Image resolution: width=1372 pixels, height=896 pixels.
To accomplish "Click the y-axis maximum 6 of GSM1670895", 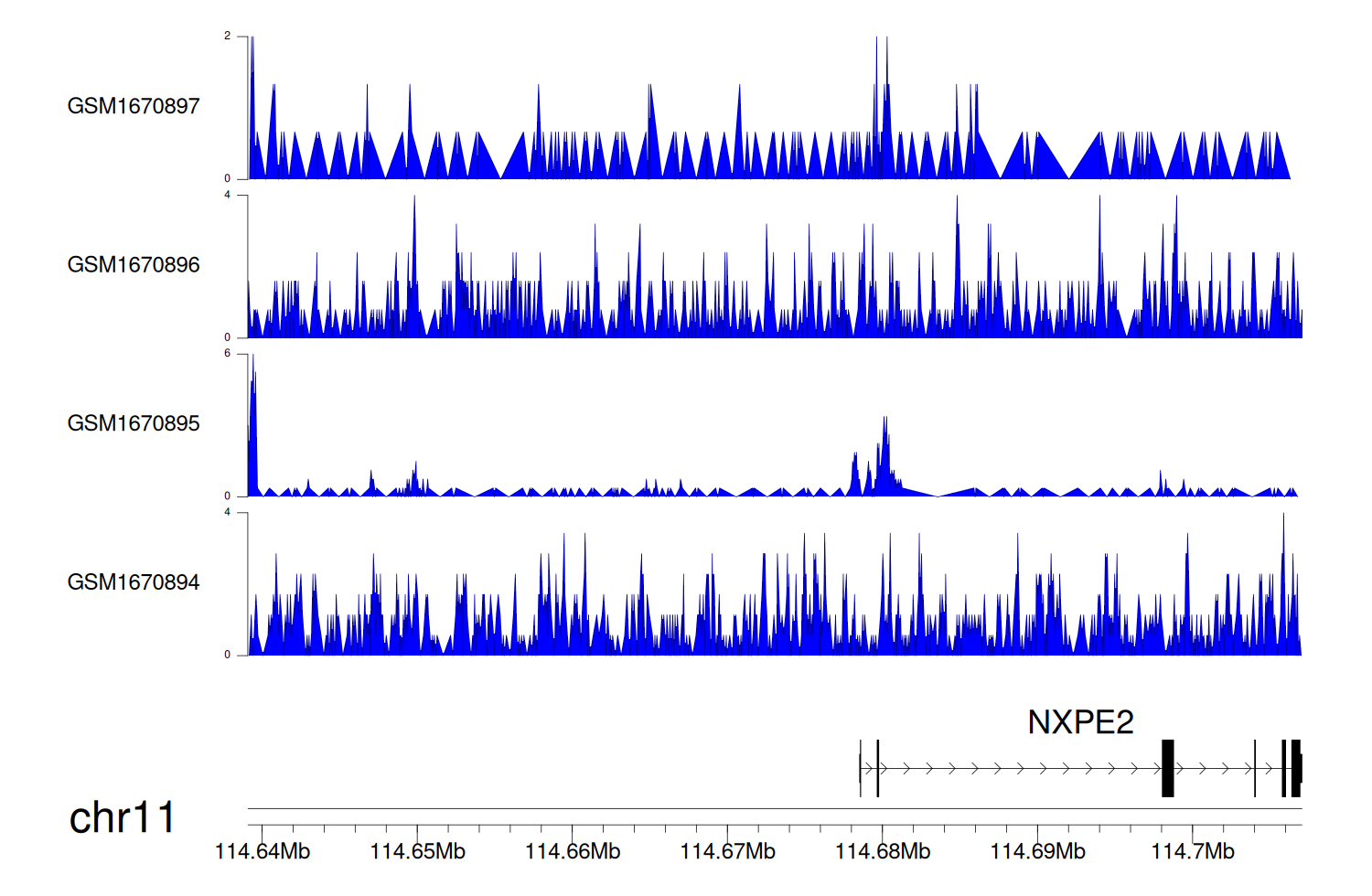I will point(228,354).
